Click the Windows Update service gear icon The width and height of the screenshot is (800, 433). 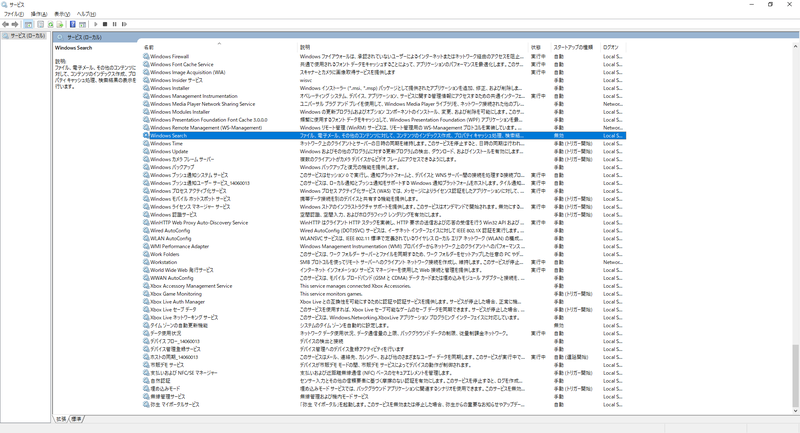point(146,151)
